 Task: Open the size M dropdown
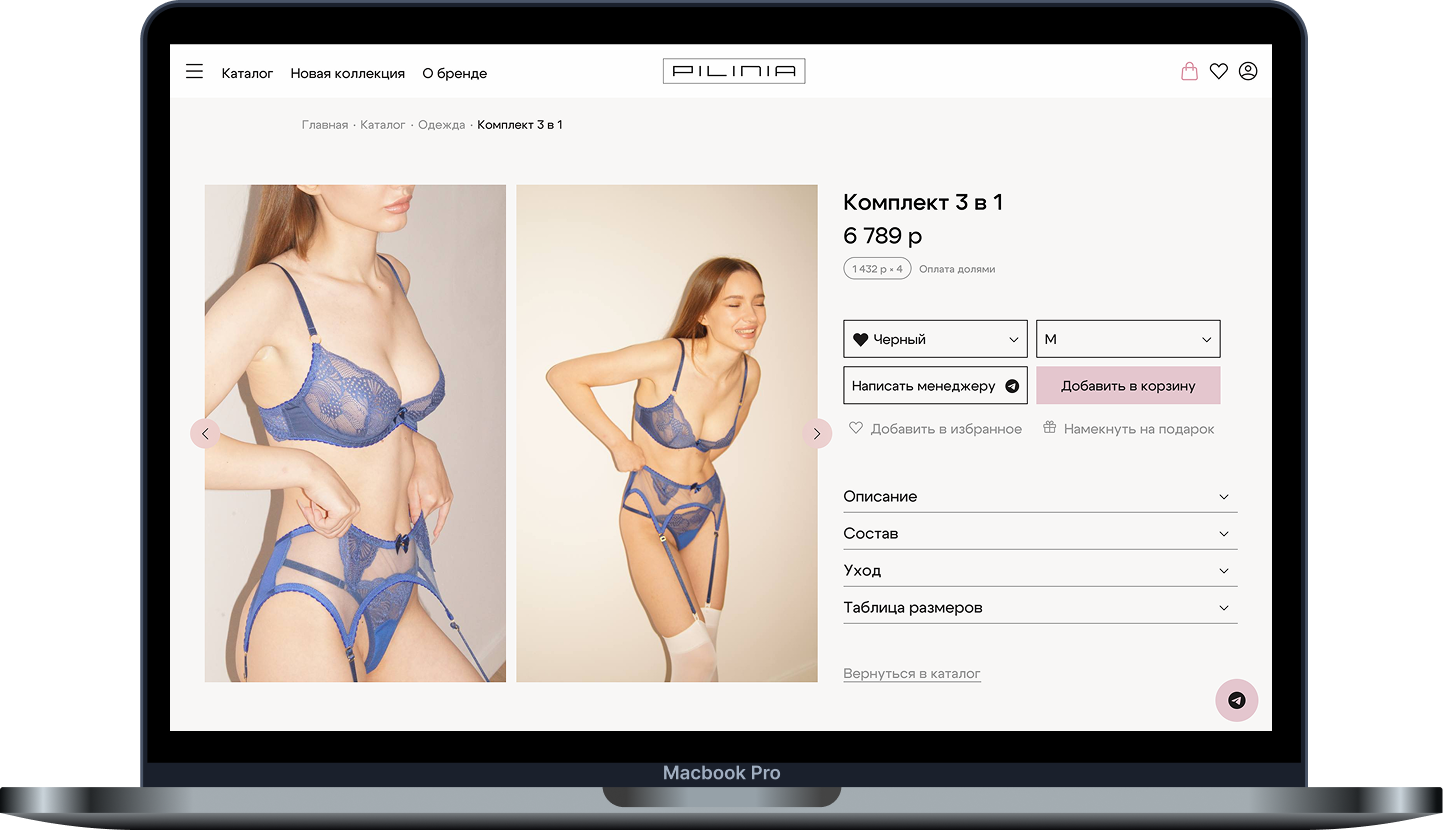(1128, 339)
